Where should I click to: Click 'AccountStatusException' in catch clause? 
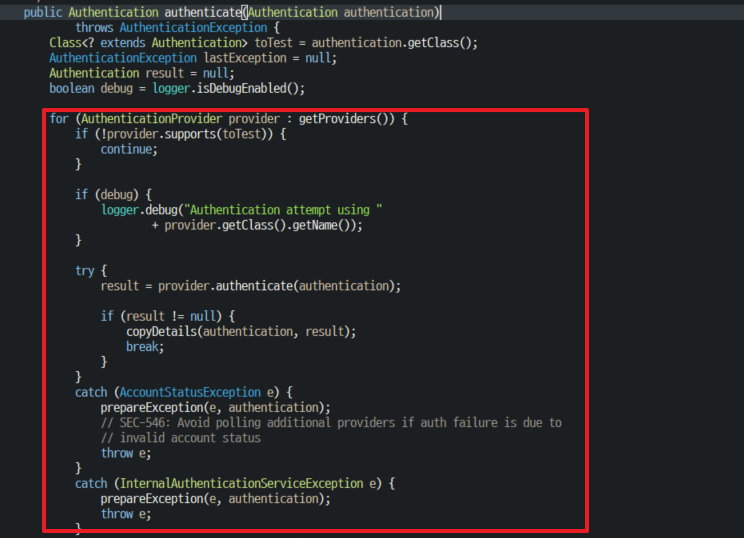(190, 392)
